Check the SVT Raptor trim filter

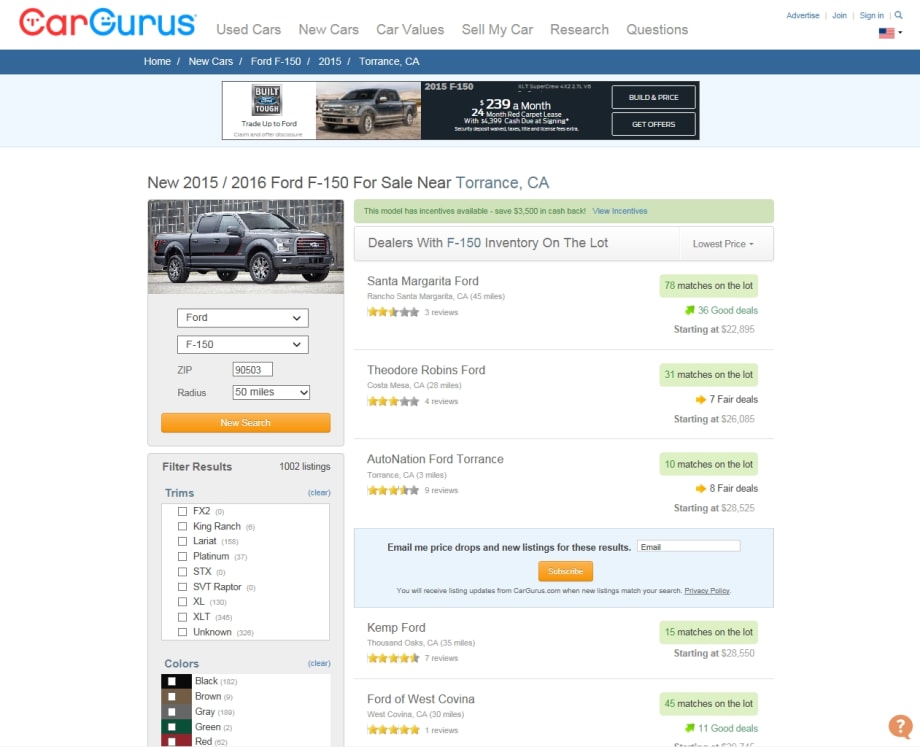pos(181,586)
